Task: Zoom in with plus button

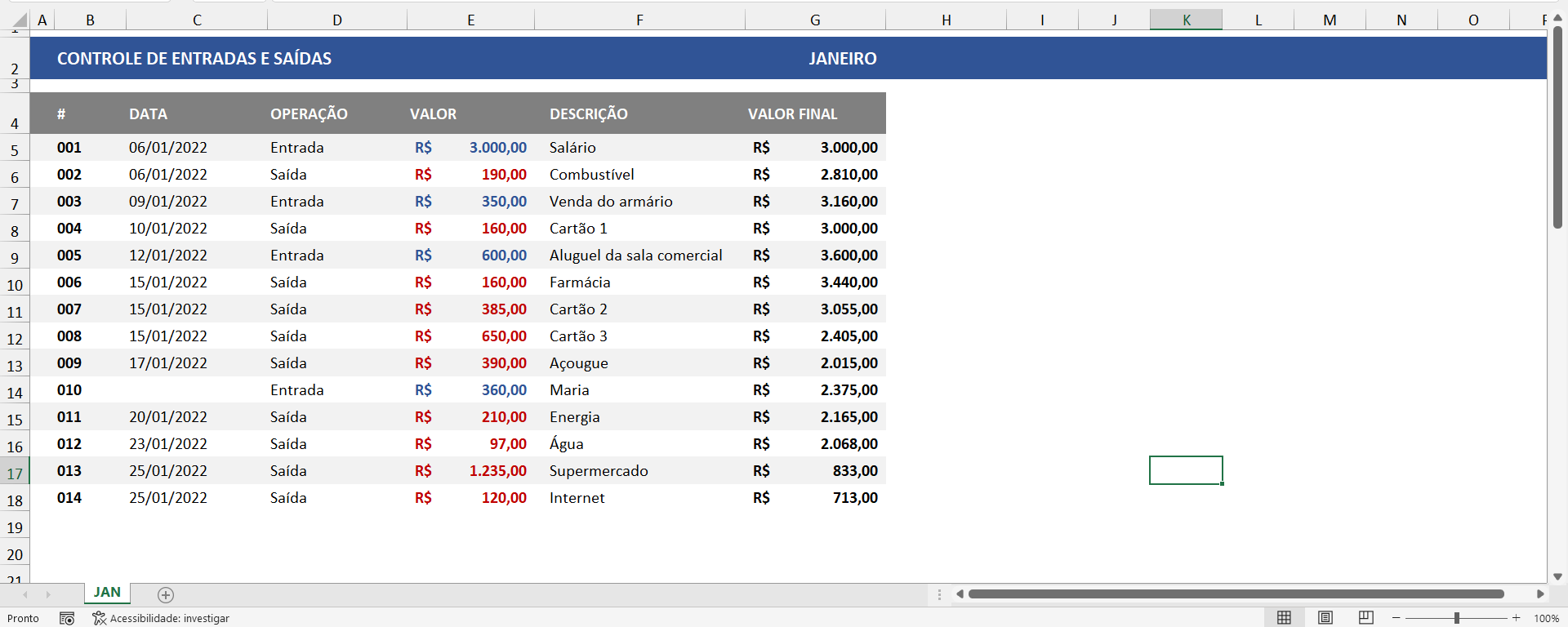Action: coord(1517,618)
